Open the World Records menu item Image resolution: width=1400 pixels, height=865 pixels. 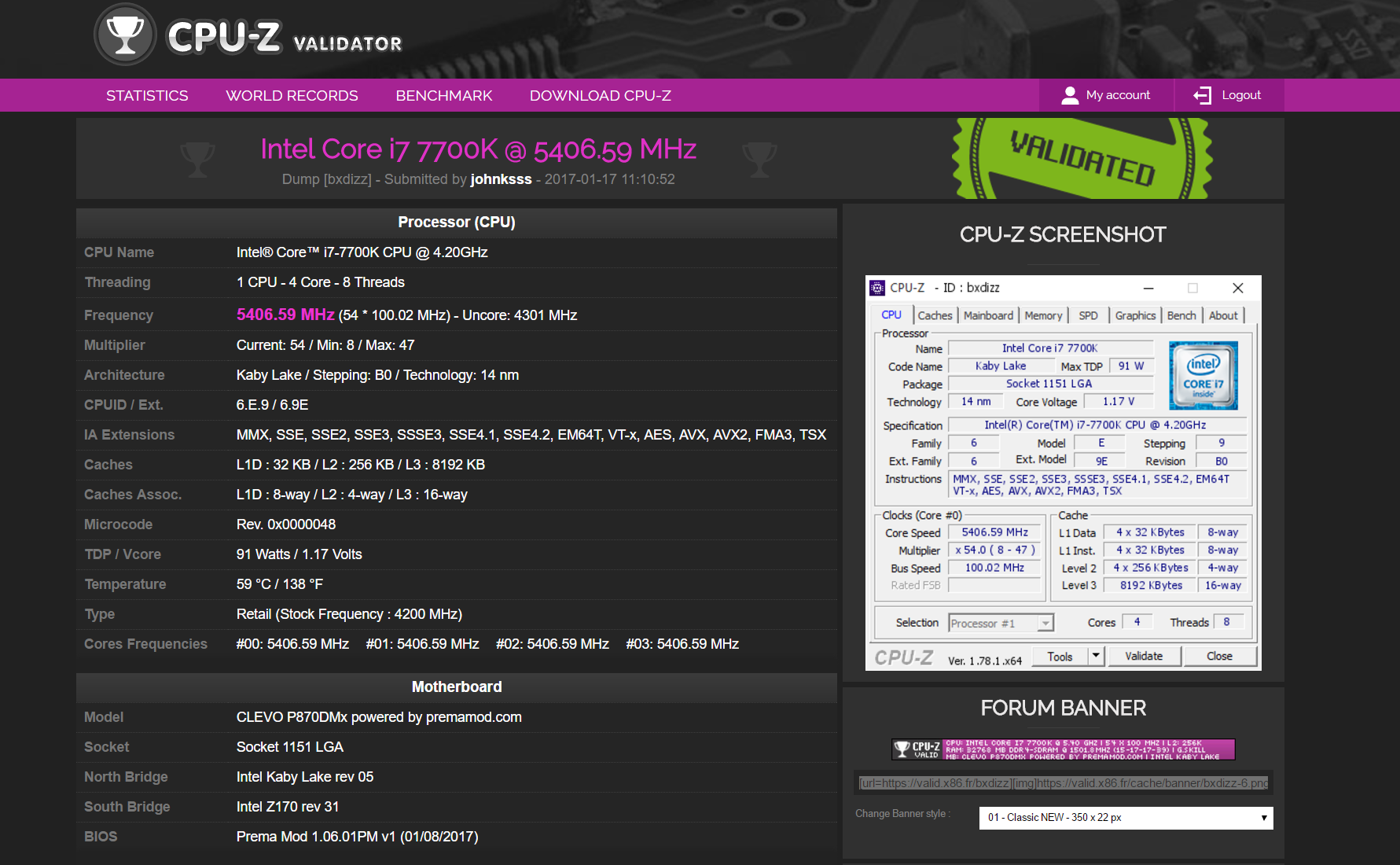click(x=292, y=95)
